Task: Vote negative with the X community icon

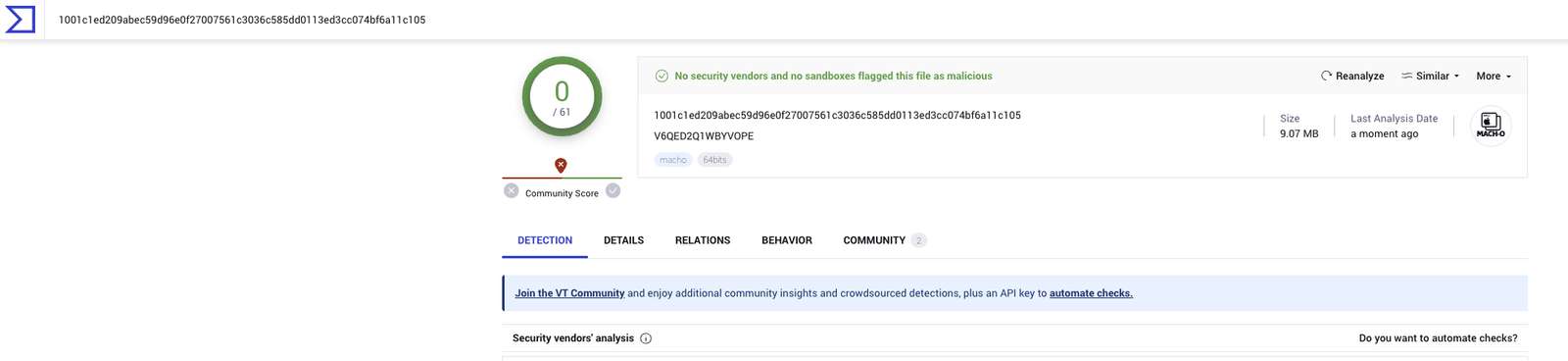Action: click(512, 191)
